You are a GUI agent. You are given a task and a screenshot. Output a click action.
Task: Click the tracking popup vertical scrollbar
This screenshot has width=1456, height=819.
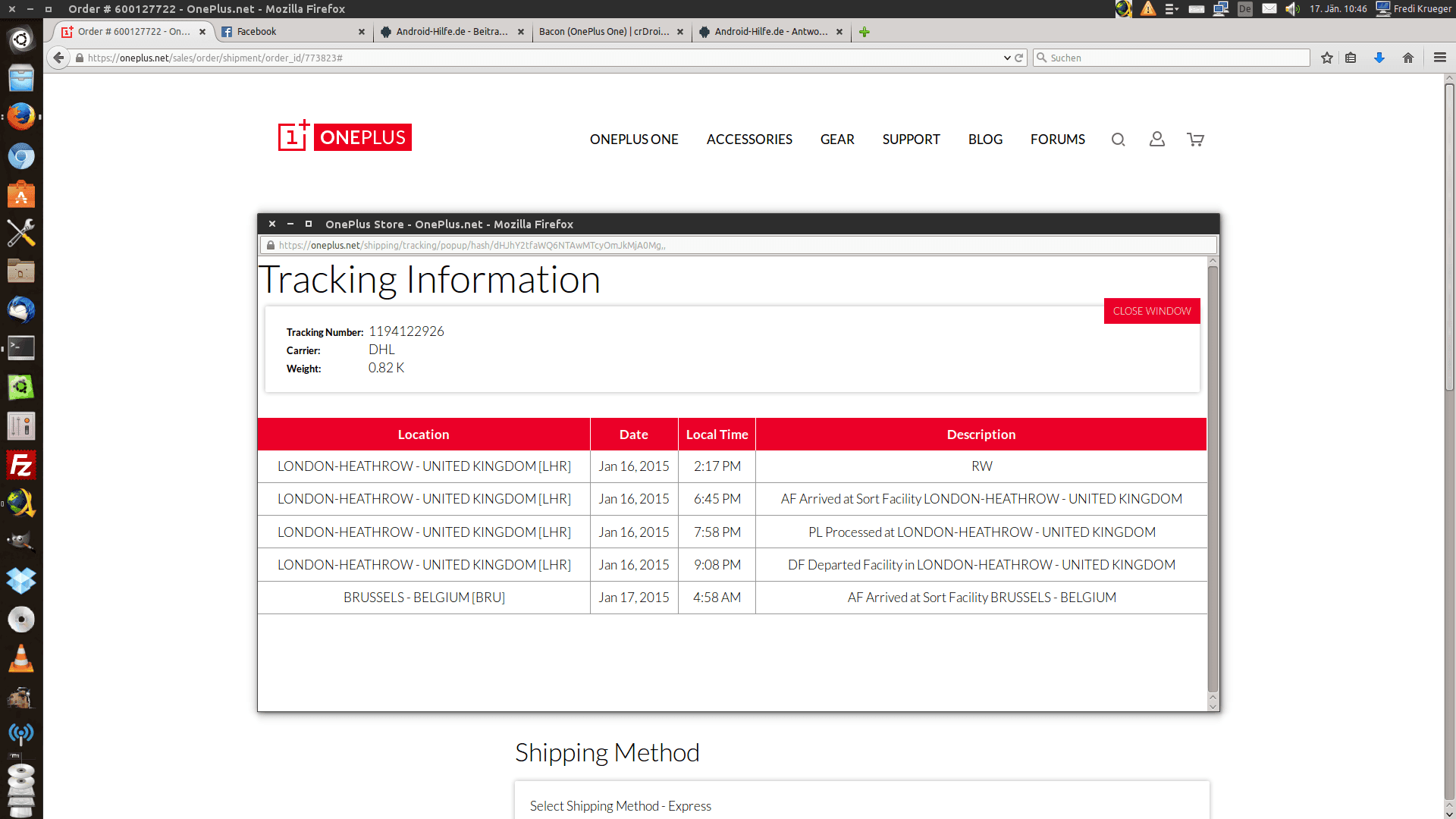click(1213, 478)
